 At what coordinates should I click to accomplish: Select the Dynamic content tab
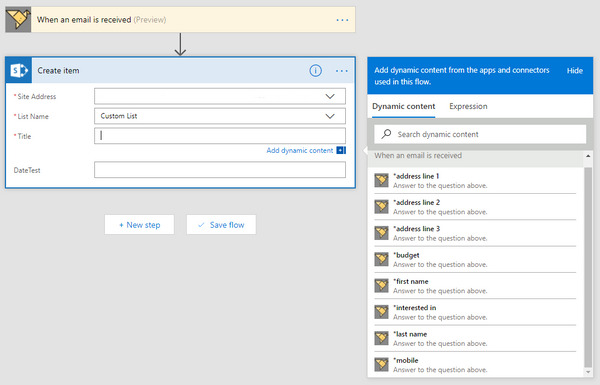[x=404, y=106]
